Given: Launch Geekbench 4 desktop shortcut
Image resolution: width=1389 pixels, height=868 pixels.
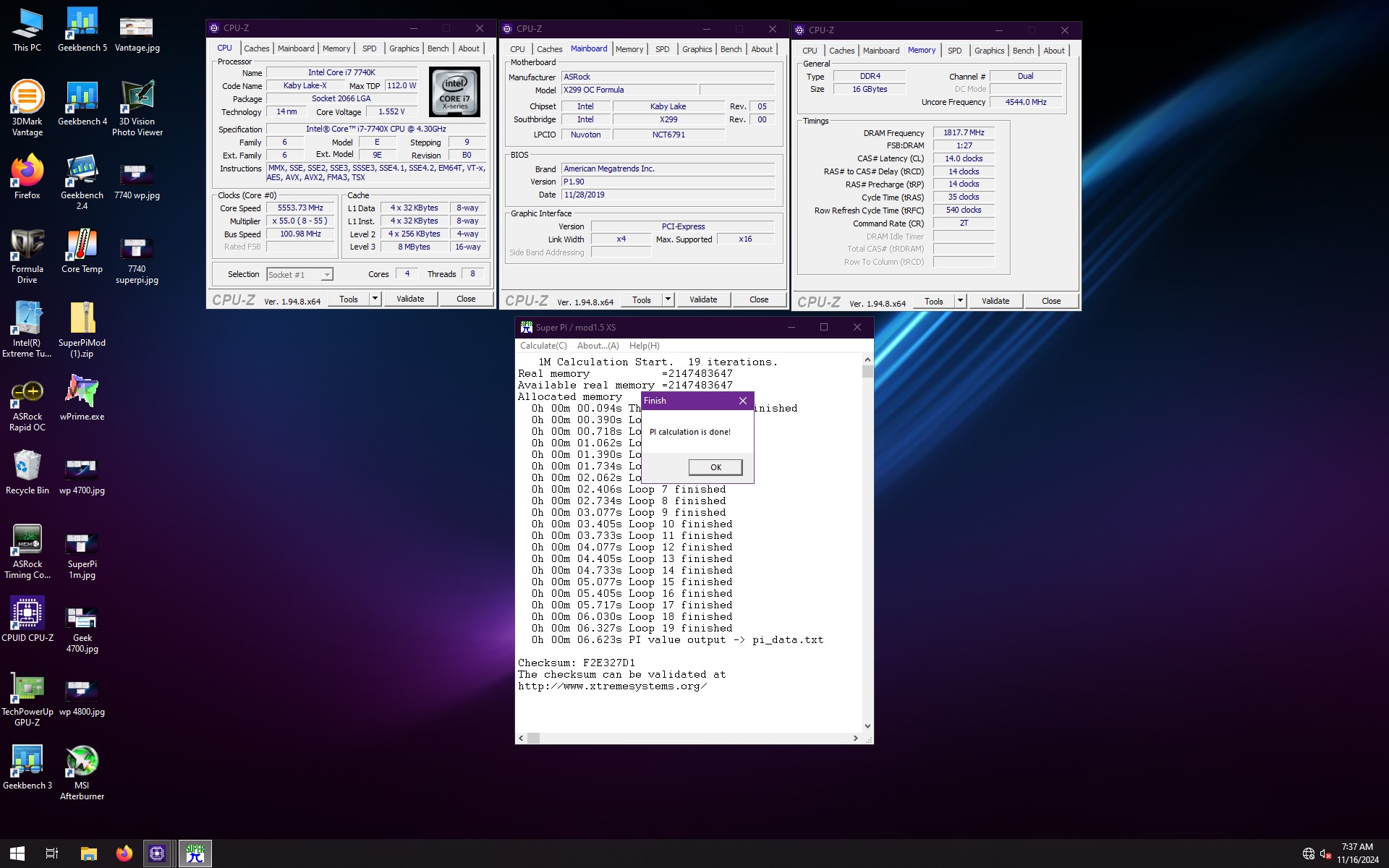Looking at the screenshot, I should point(82,103).
